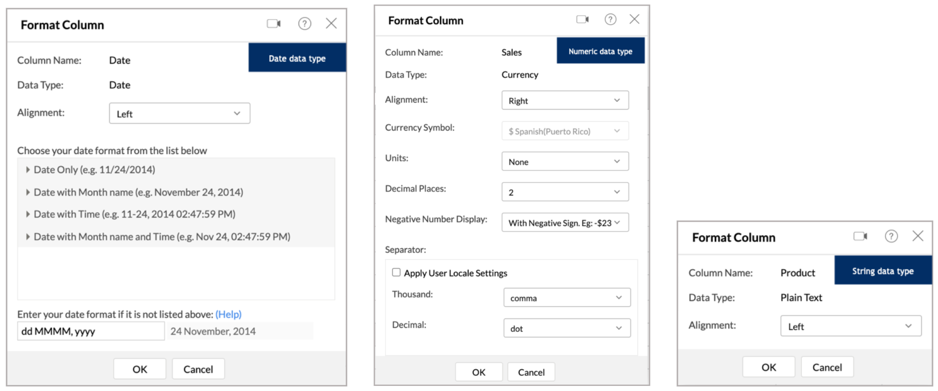This screenshot has width=938, height=391.
Task: Open help icon in Sales Format Column dialog
Action: pos(610,20)
